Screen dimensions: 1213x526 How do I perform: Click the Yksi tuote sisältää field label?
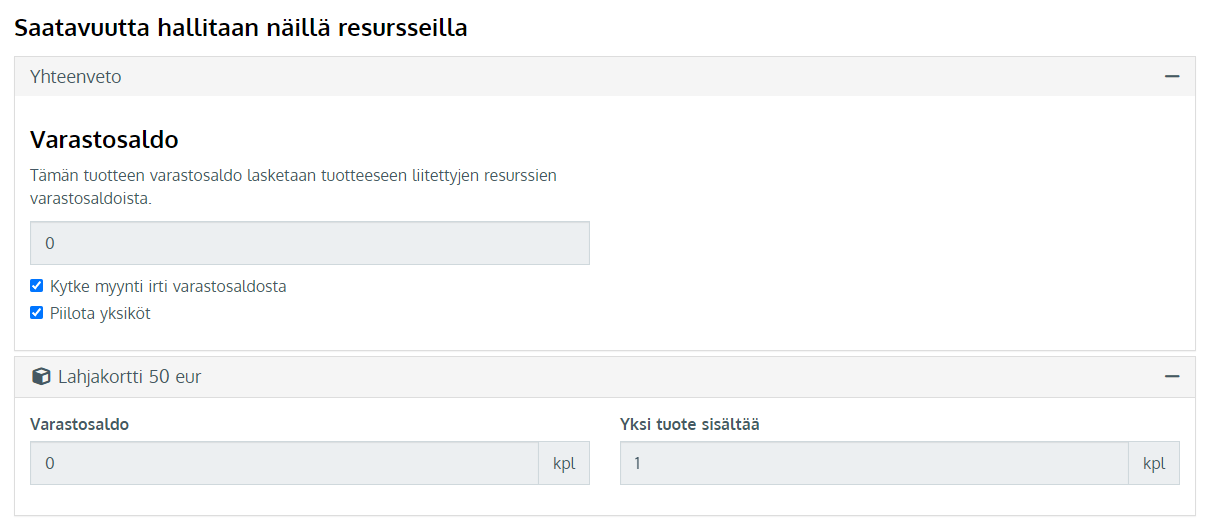[x=690, y=424]
